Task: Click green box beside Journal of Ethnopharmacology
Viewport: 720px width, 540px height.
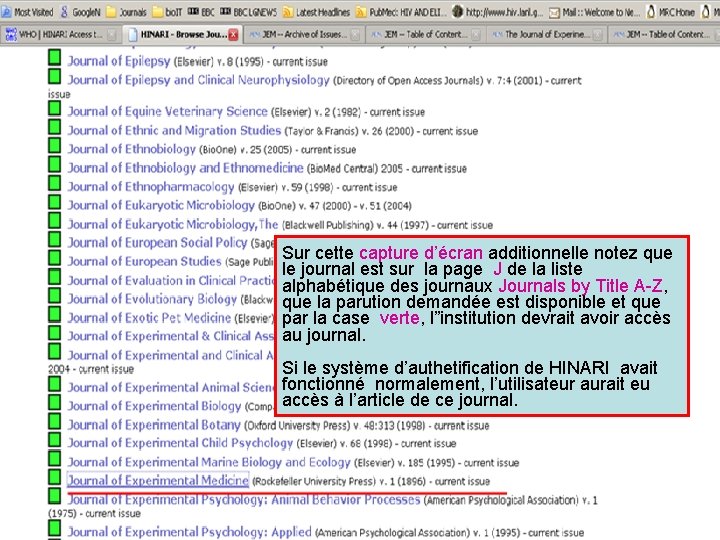Action: 55,183
